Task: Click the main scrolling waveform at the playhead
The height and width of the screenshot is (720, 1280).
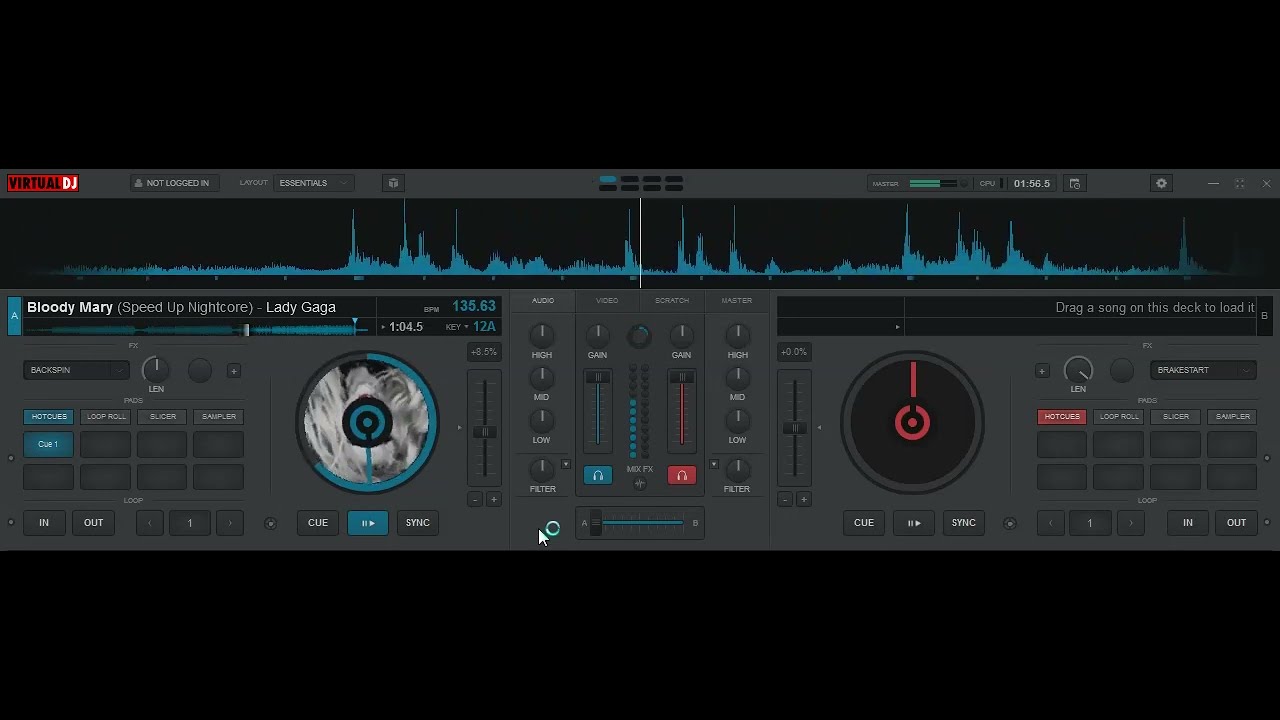Action: [641, 243]
